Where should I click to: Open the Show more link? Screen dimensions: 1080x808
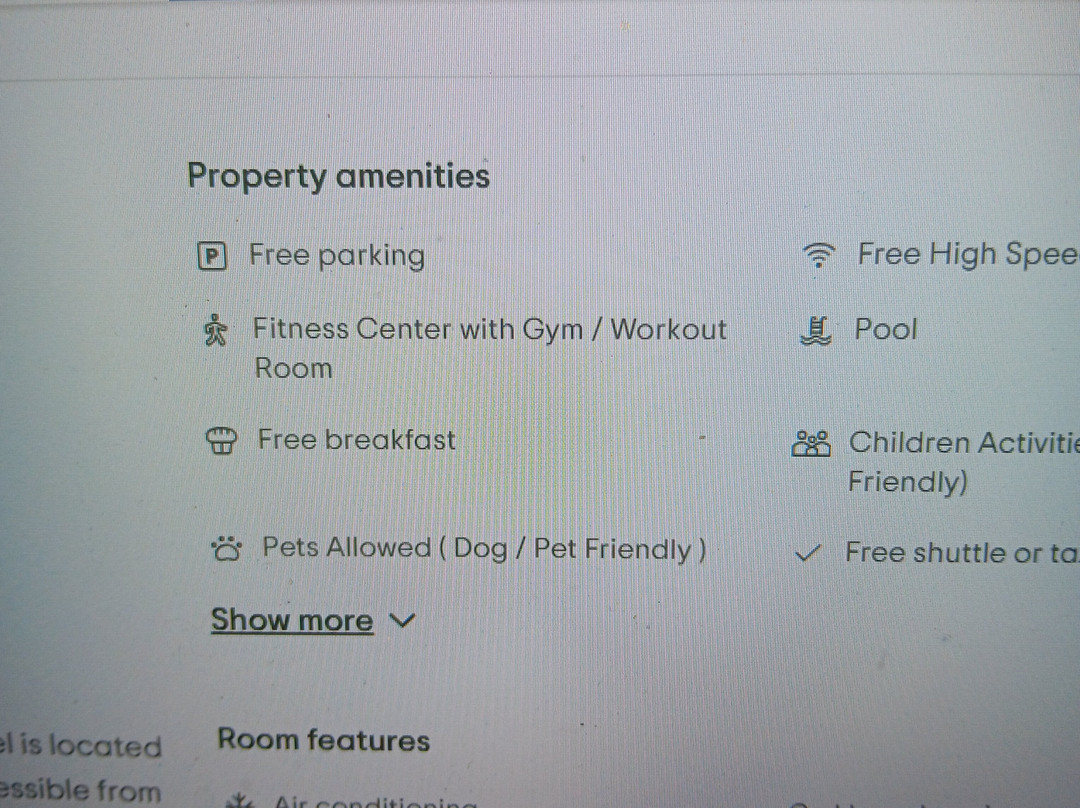point(291,621)
